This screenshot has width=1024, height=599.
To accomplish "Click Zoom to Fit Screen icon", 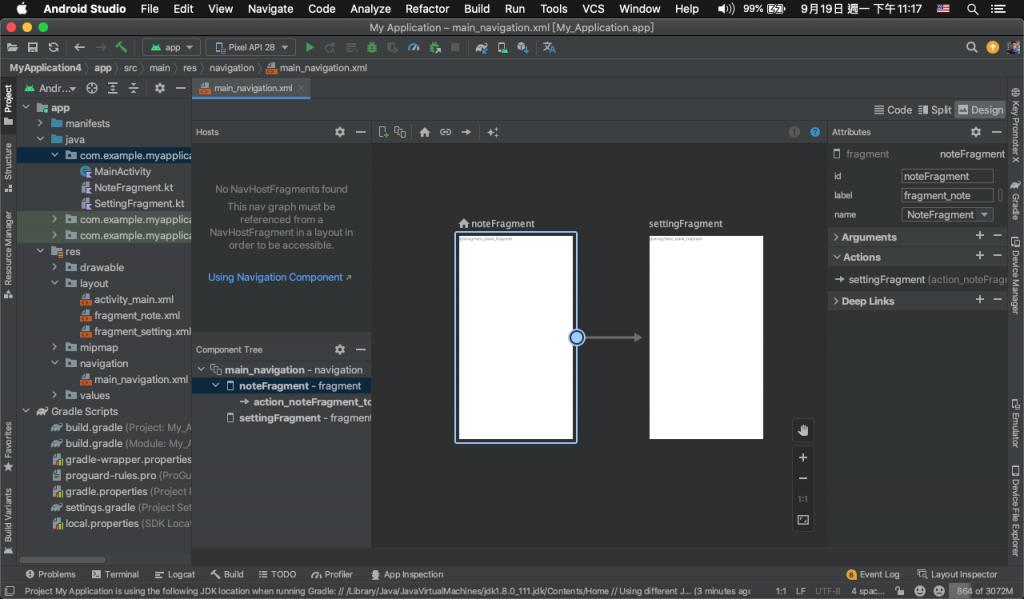I will [x=803, y=520].
